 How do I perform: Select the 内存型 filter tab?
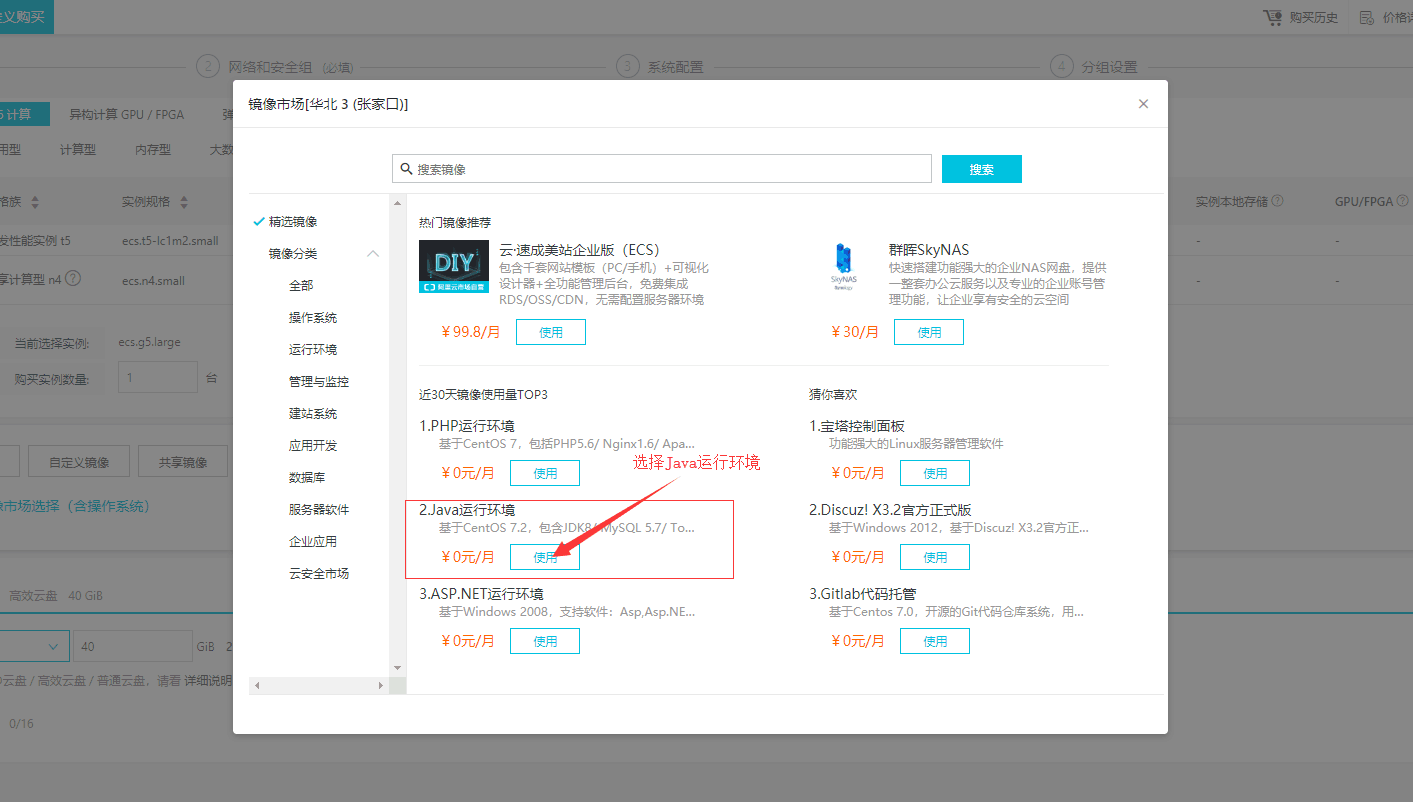point(152,150)
